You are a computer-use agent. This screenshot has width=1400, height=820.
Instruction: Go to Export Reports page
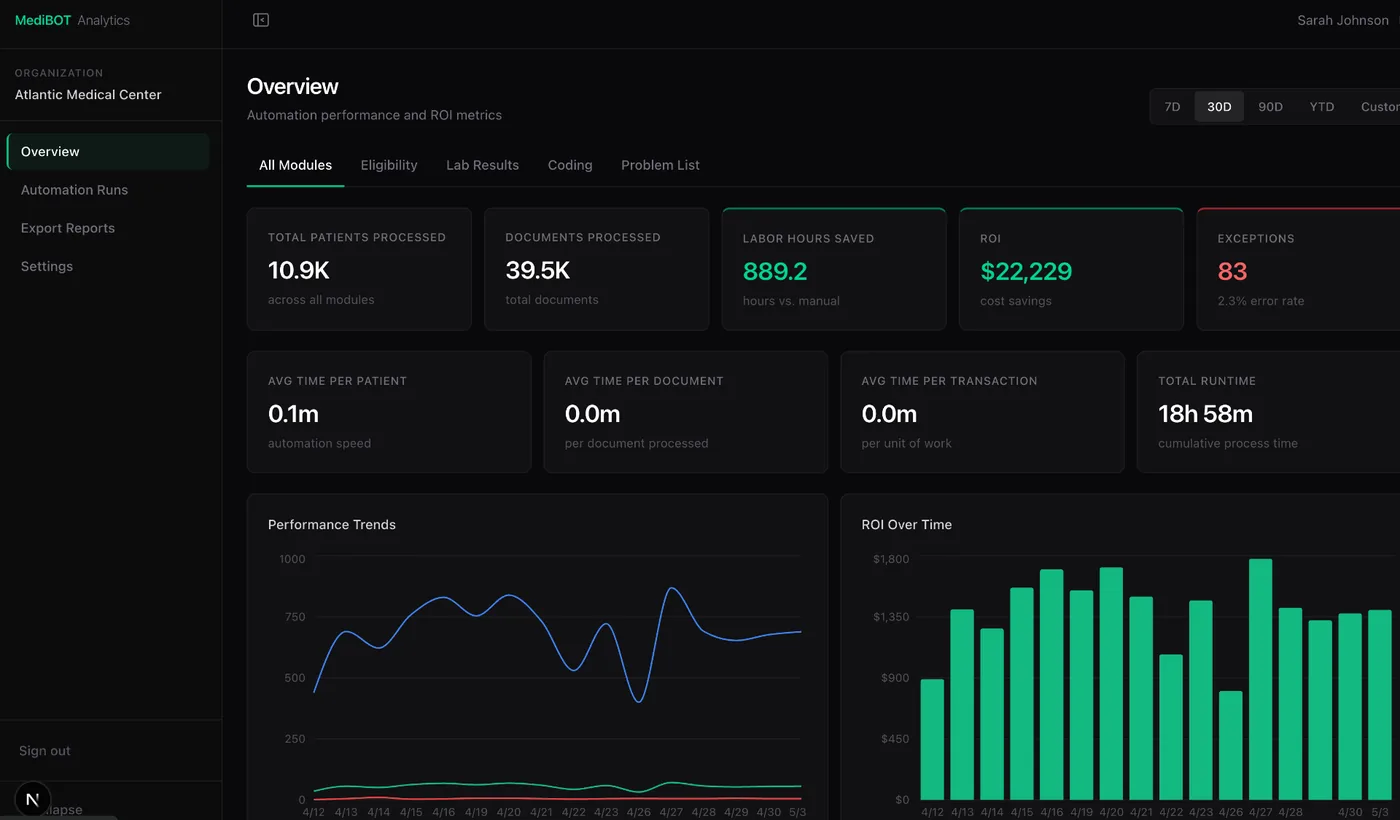tap(108, 228)
